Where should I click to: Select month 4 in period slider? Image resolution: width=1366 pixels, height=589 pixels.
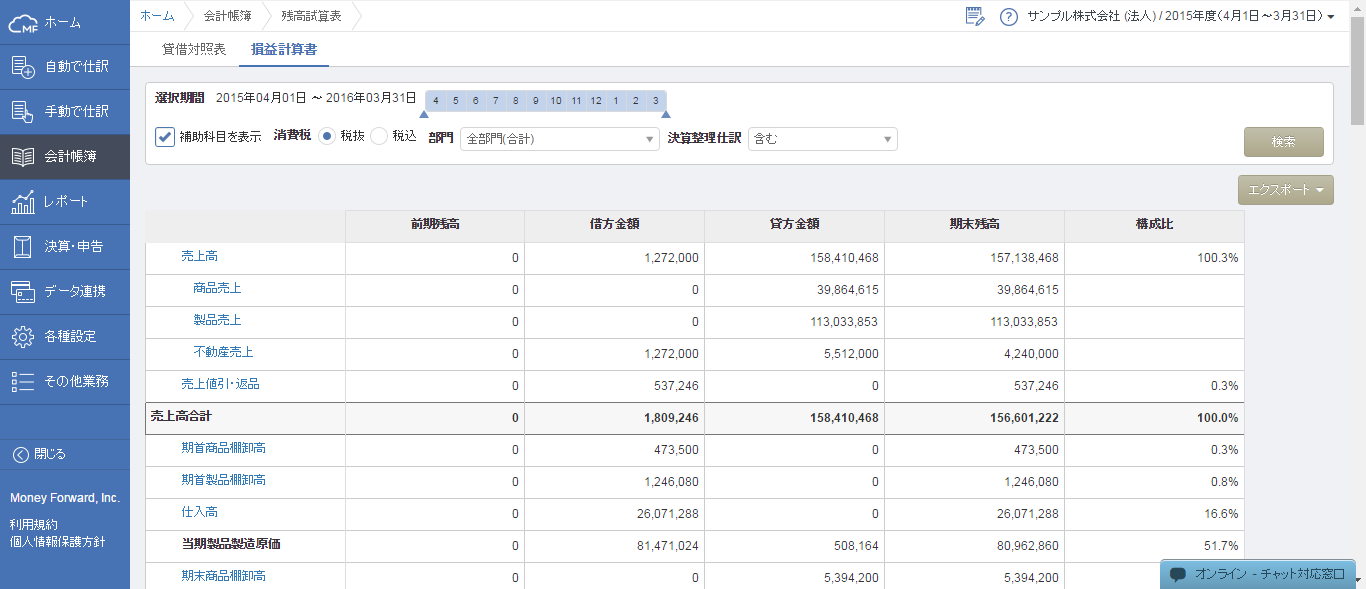[436, 101]
